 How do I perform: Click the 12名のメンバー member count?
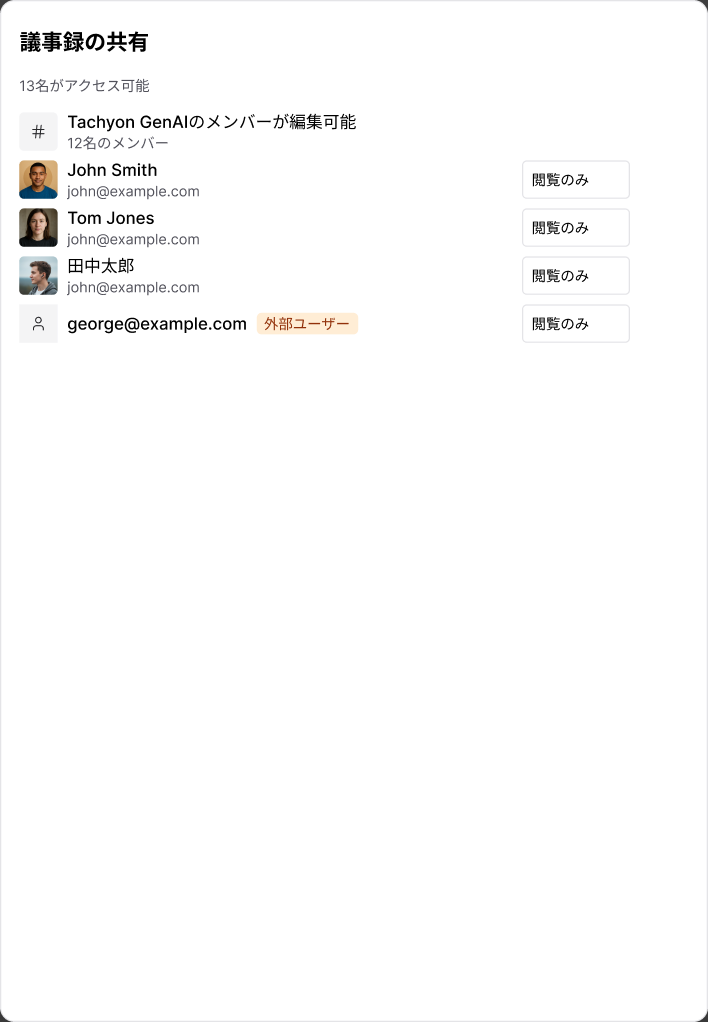coord(118,143)
